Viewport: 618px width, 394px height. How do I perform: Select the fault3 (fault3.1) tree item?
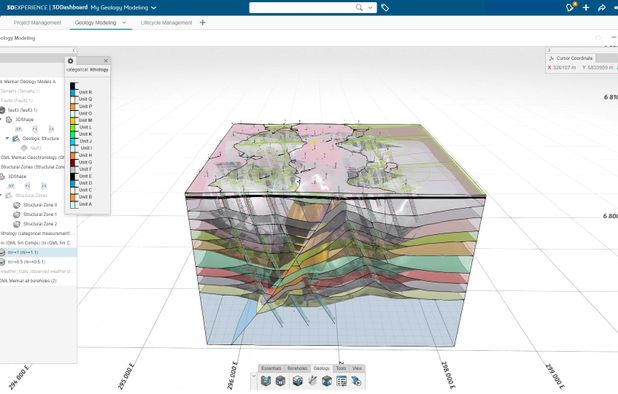(22, 110)
